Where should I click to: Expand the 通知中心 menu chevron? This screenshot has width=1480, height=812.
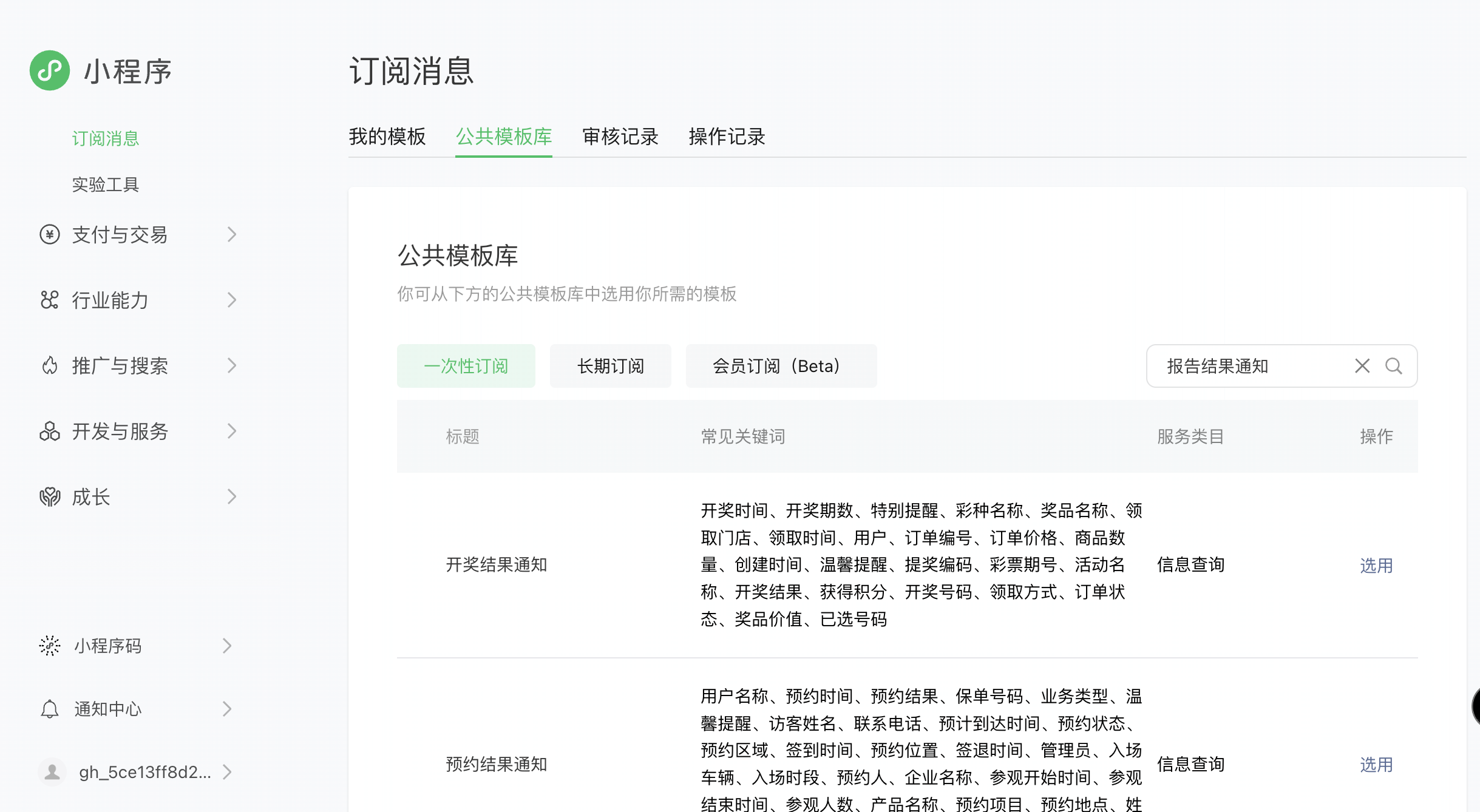(x=227, y=709)
